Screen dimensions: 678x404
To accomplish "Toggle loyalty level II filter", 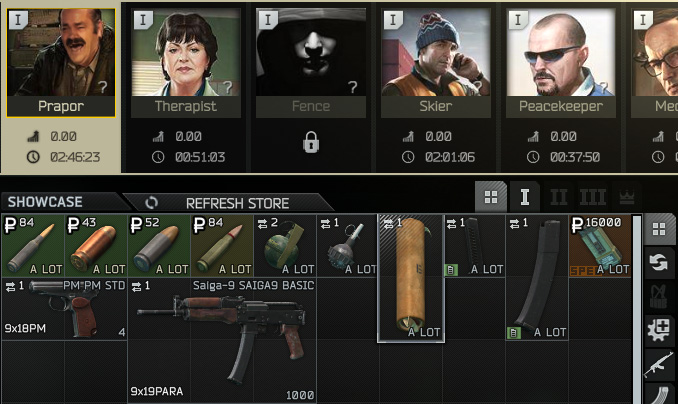I will tap(559, 197).
